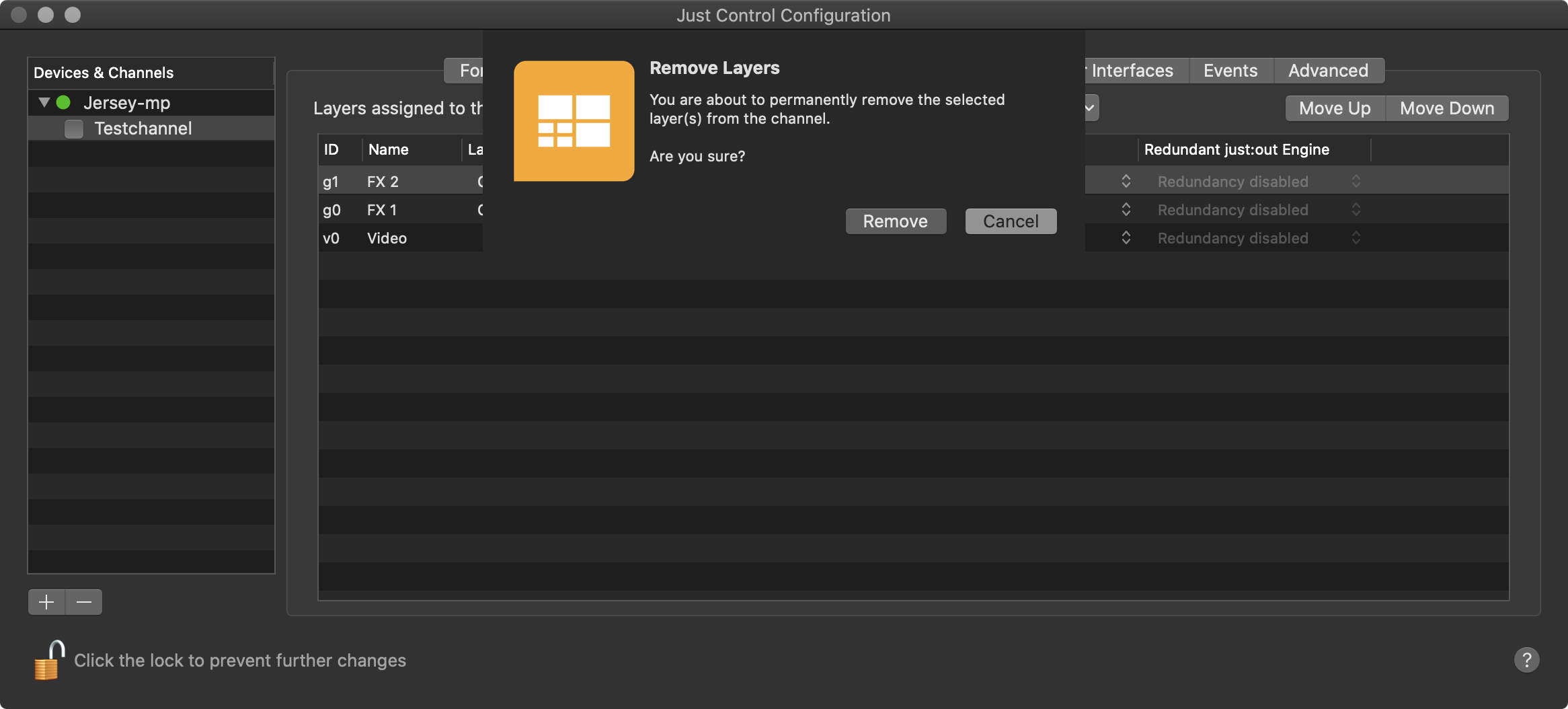Toggle the Testchannel checkbox

coord(74,128)
